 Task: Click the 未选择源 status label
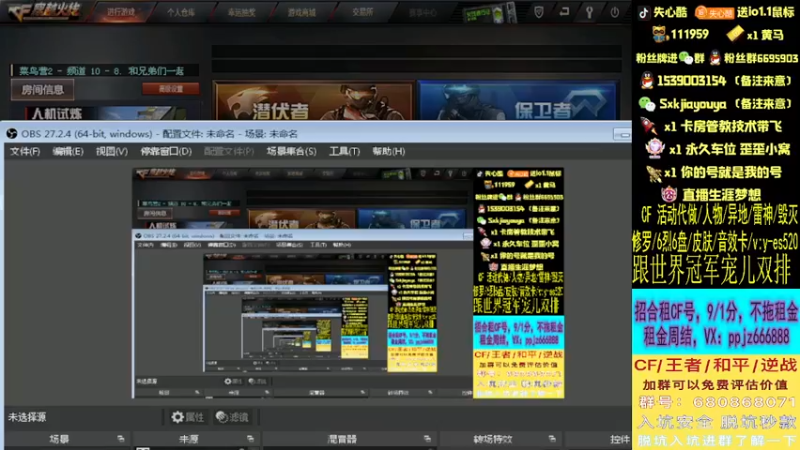point(27,417)
